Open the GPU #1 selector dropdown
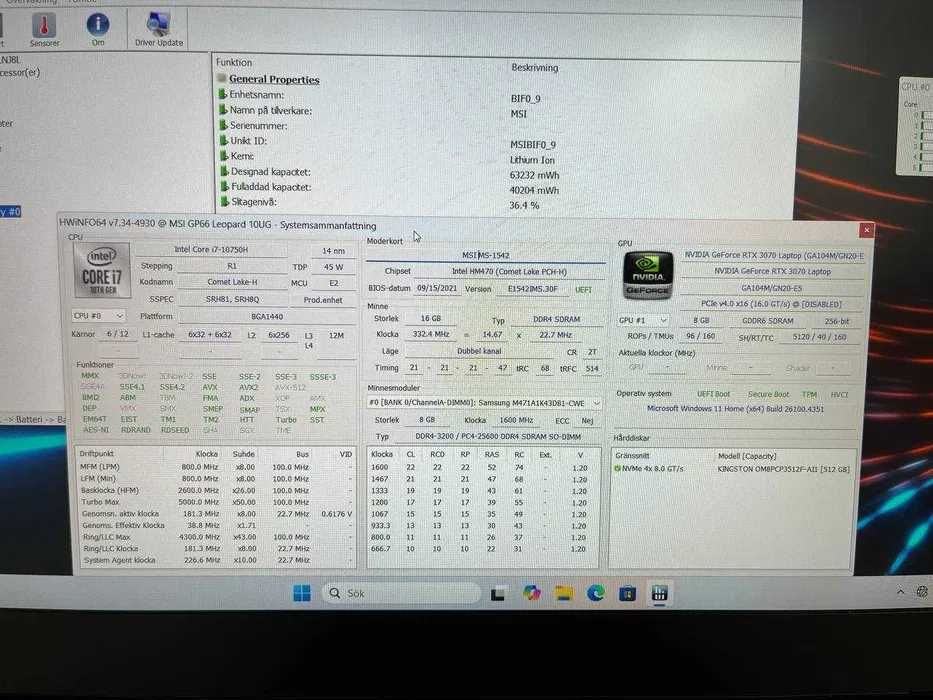The image size is (933, 700). (x=643, y=320)
